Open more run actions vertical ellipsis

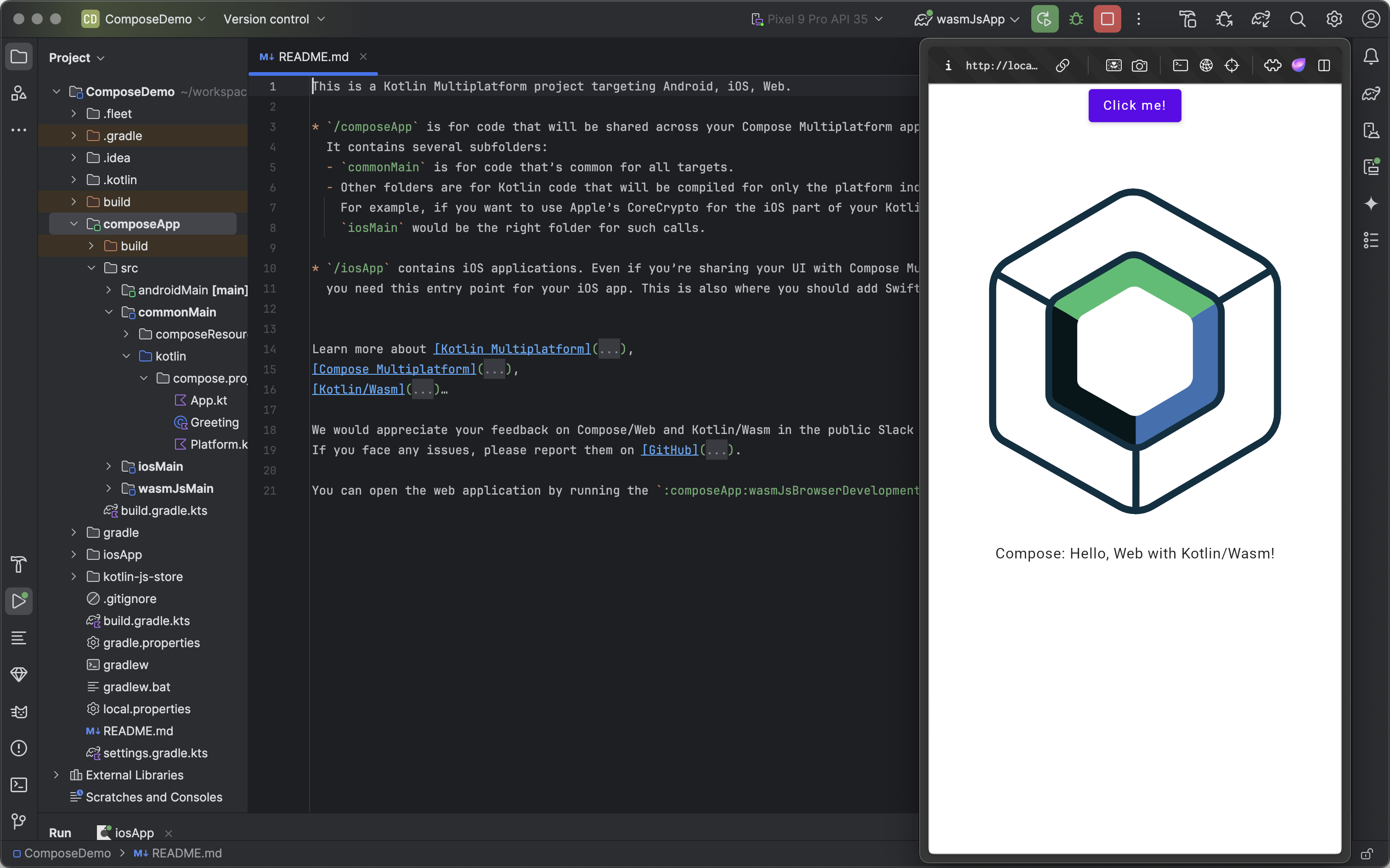point(1139,19)
